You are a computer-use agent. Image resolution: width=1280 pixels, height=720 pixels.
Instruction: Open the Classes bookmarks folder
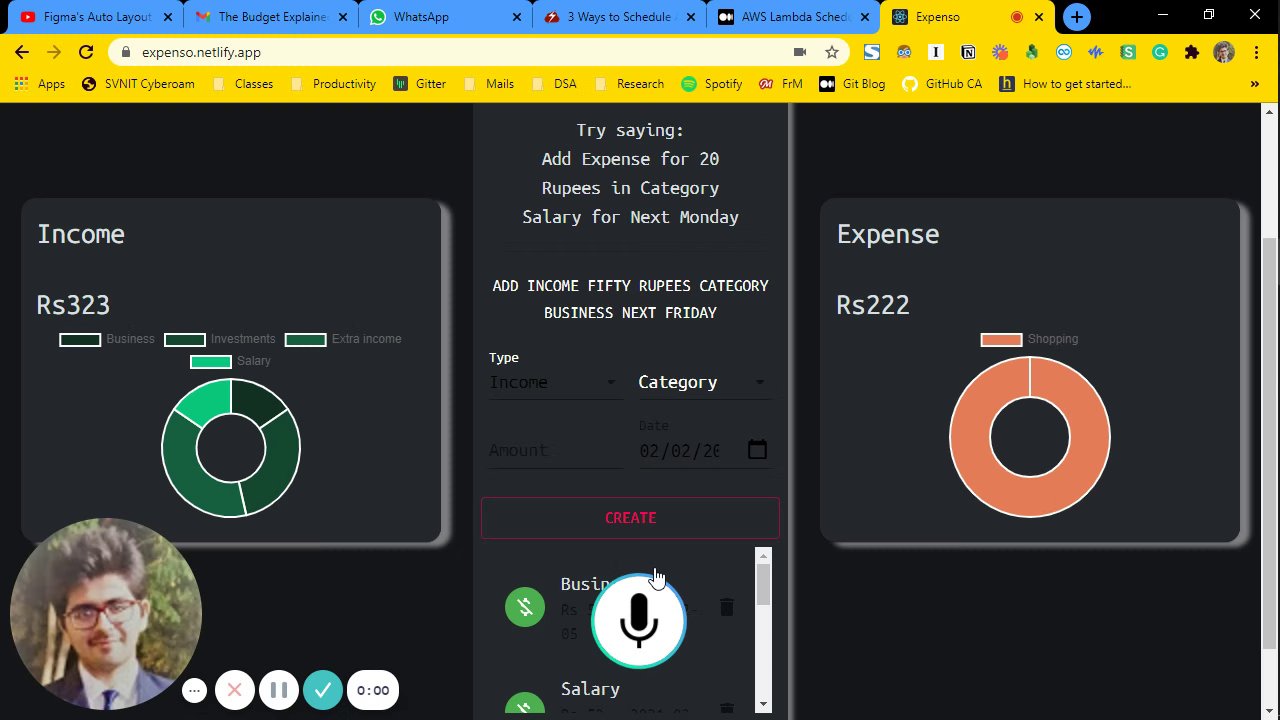[x=242, y=84]
